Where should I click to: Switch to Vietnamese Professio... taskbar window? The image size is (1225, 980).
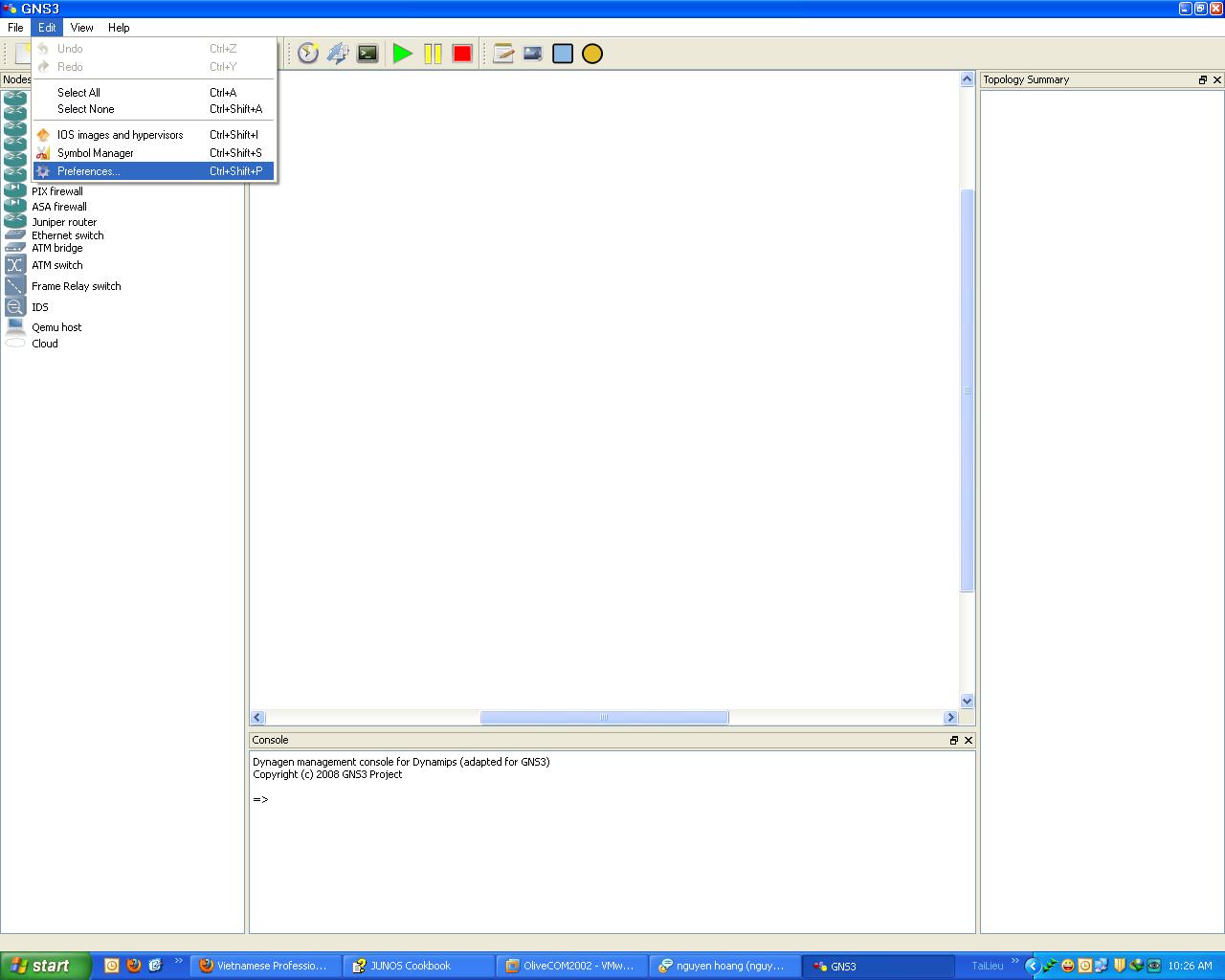[265, 966]
